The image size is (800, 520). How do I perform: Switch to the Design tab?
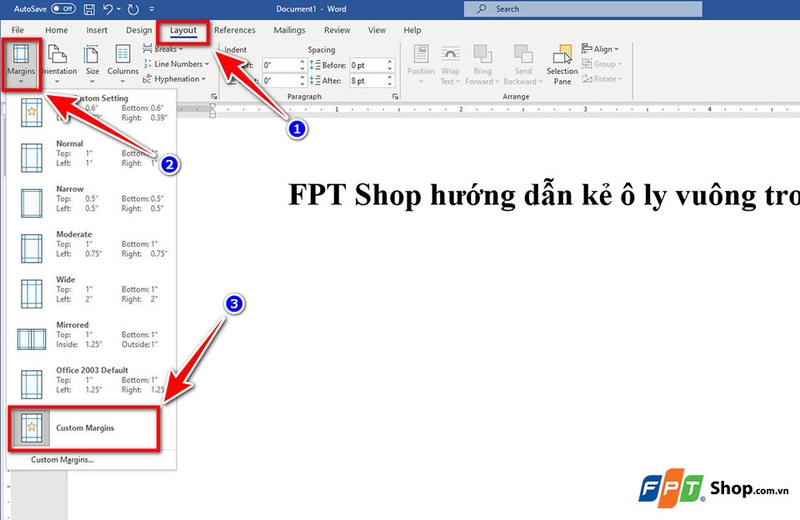pyautogui.click(x=139, y=30)
